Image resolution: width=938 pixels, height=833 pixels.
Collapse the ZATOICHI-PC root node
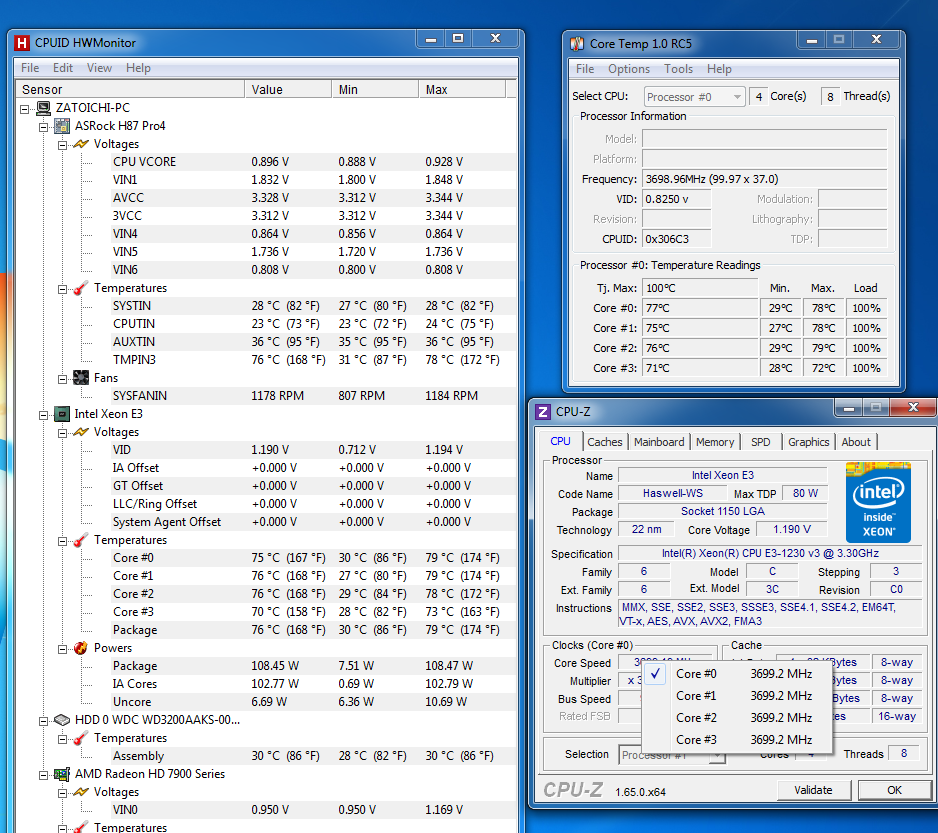click(25, 109)
